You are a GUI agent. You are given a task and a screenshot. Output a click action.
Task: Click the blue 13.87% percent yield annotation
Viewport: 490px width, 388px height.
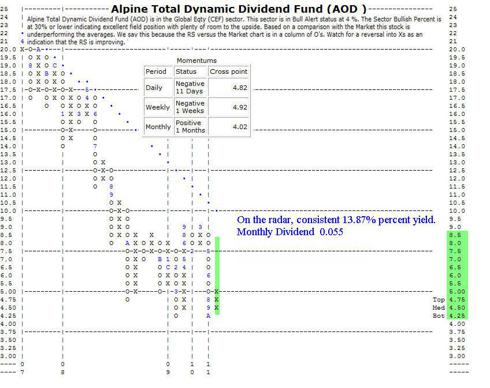pyautogui.click(x=336, y=220)
